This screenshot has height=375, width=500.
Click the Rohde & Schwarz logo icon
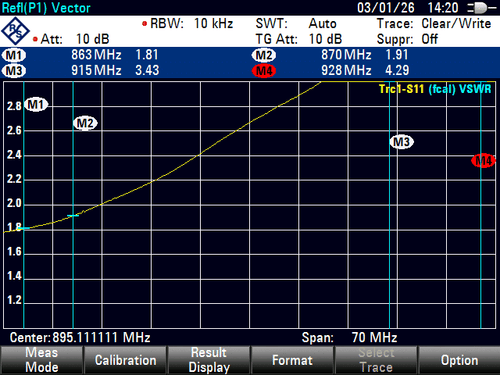point(15,31)
